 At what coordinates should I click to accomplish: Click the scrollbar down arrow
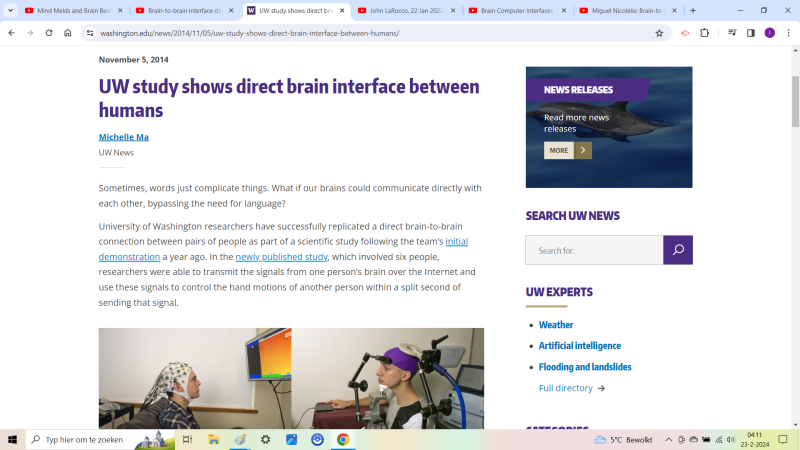click(795, 424)
